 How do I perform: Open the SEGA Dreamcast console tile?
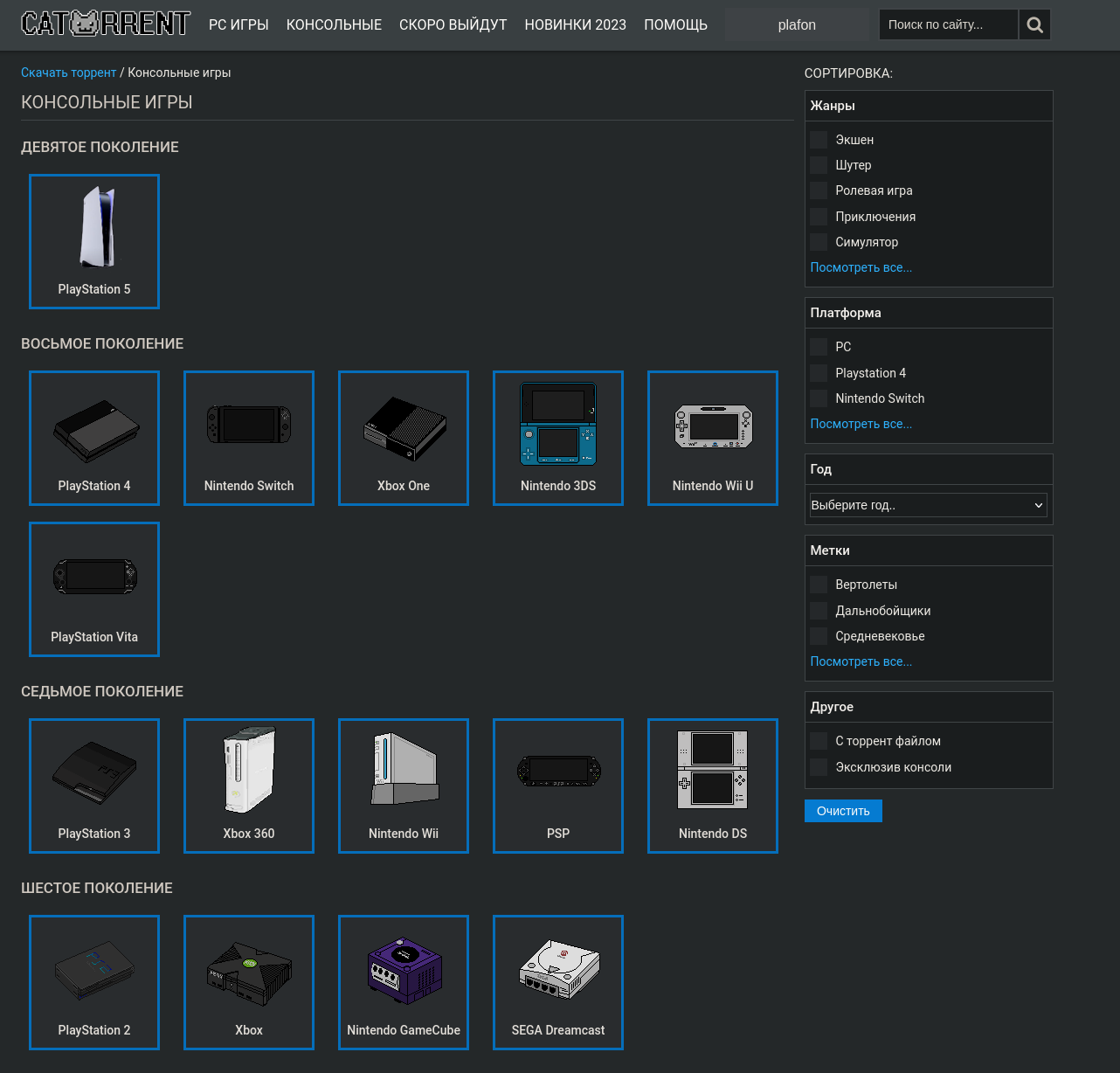click(x=558, y=982)
